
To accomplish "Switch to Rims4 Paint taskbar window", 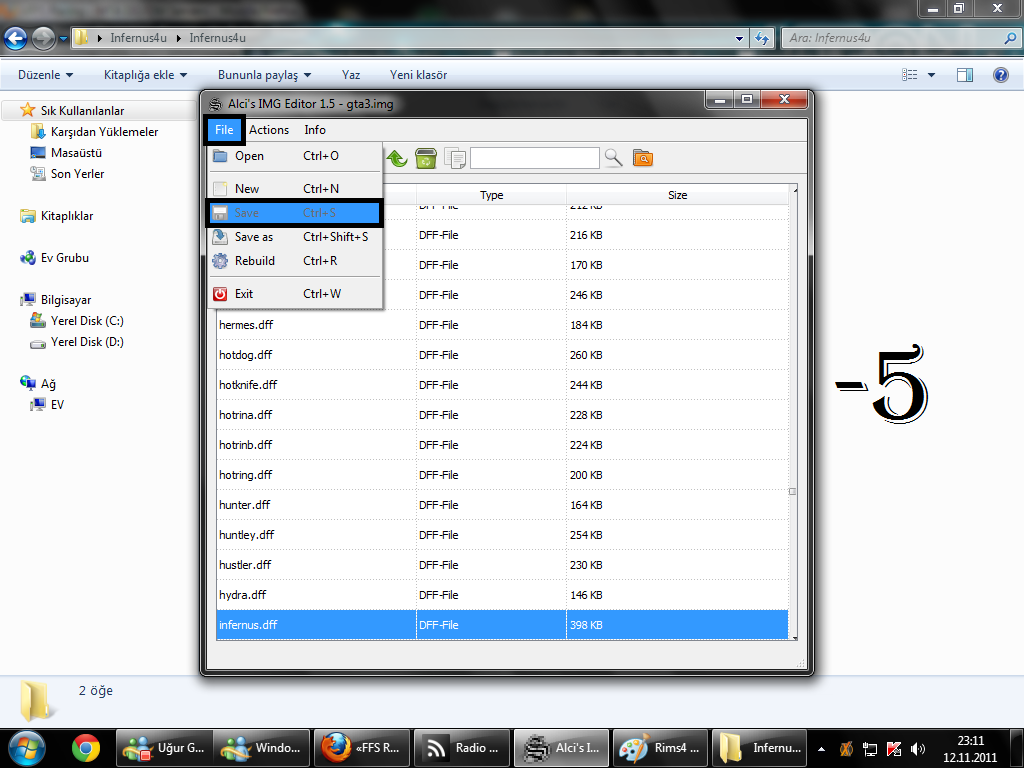I will [661, 748].
